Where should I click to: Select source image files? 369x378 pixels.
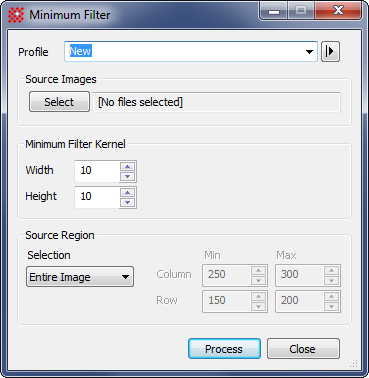[x=59, y=102]
